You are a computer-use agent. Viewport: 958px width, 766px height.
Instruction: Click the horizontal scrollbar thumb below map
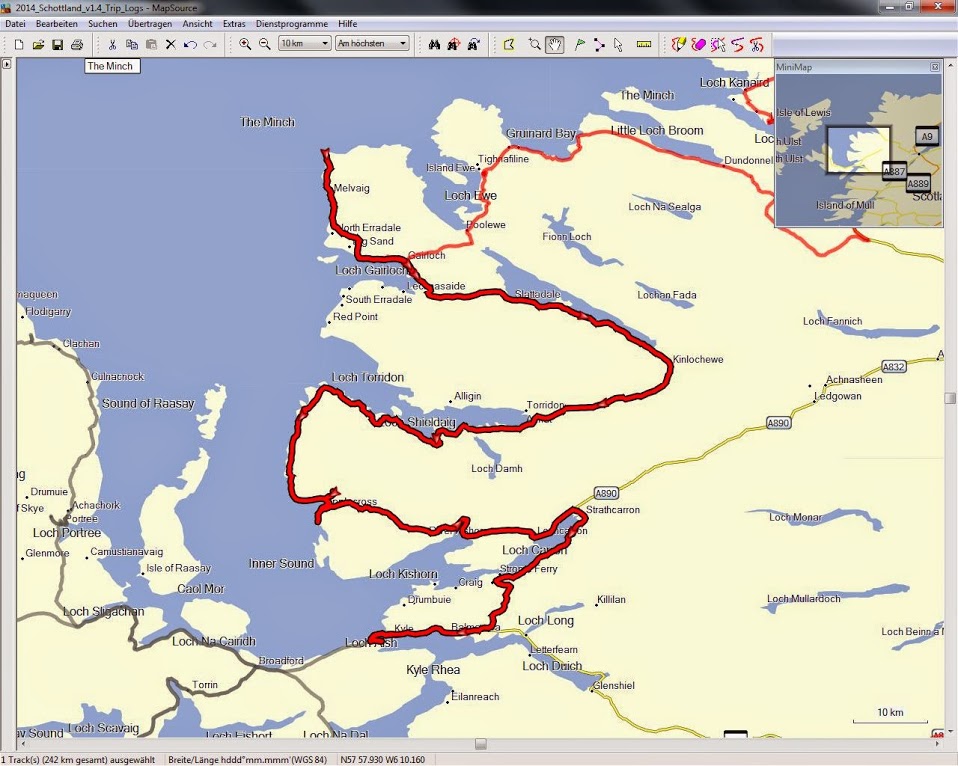481,744
